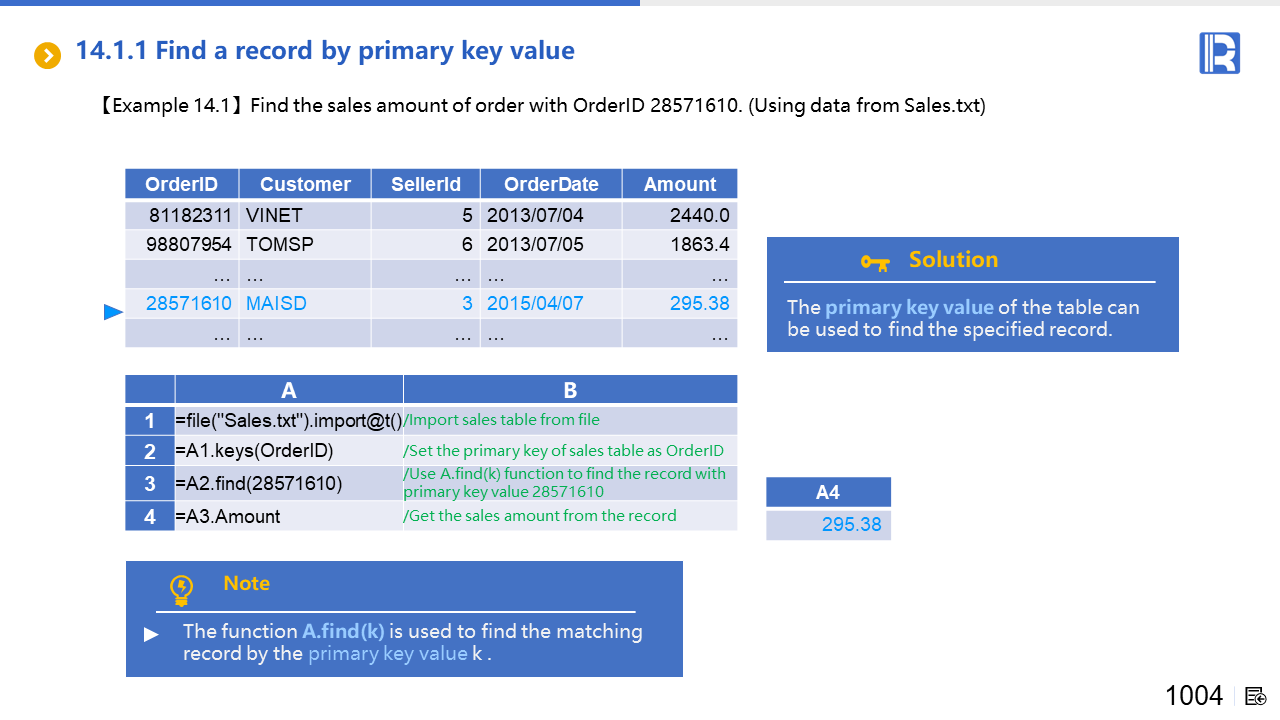1280x720 pixels.
Task: Click the return-to-contents page icon
Action: (x=1256, y=696)
